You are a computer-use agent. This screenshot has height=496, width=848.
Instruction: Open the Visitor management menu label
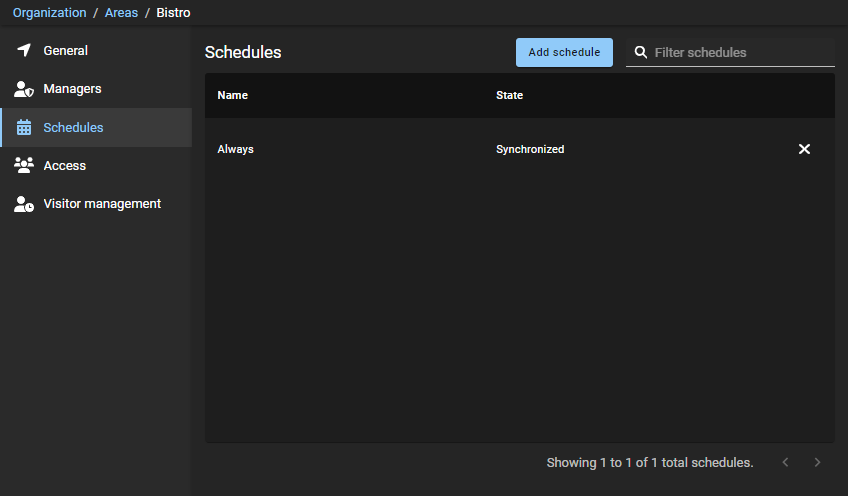[x=102, y=204]
